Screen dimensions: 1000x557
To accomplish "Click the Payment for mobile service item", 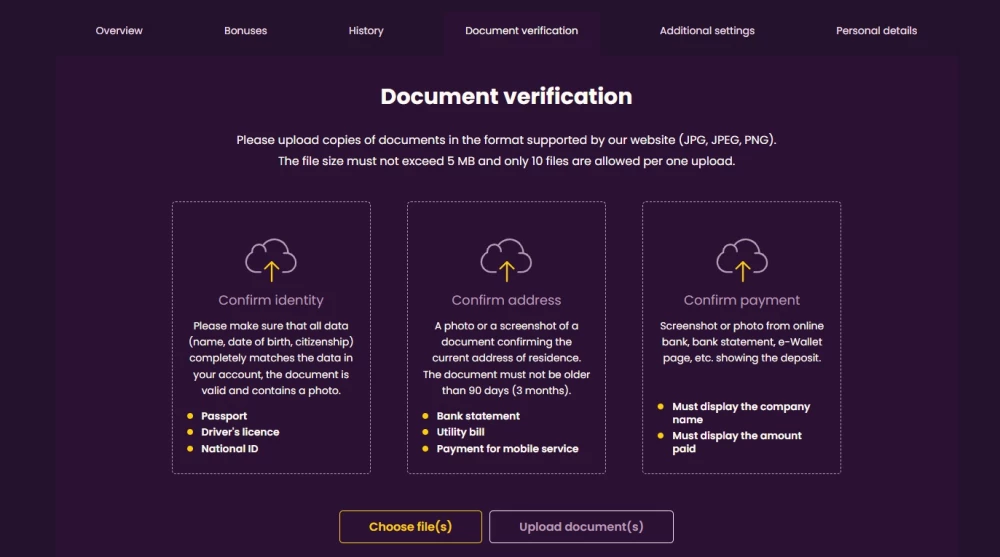I will pos(507,449).
